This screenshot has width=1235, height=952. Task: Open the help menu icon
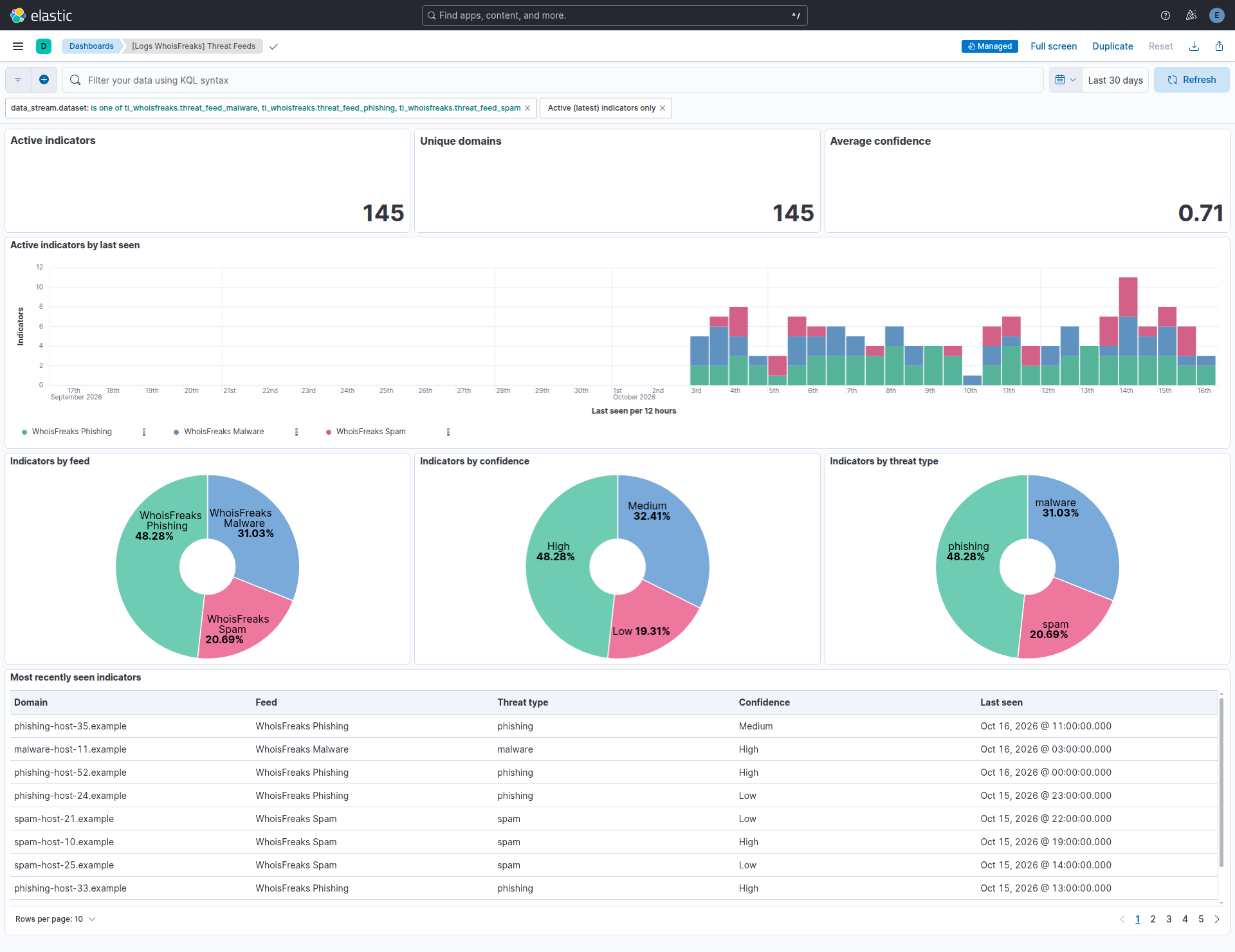[x=1166, y=15]
